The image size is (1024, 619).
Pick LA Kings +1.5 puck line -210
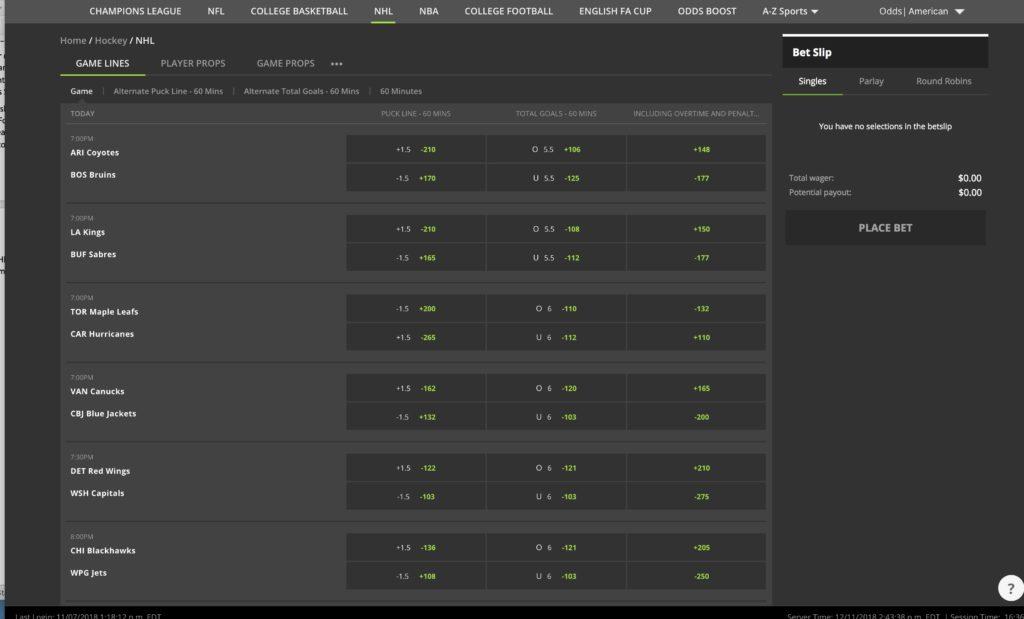pyautogui.click(x=416, y=229)
